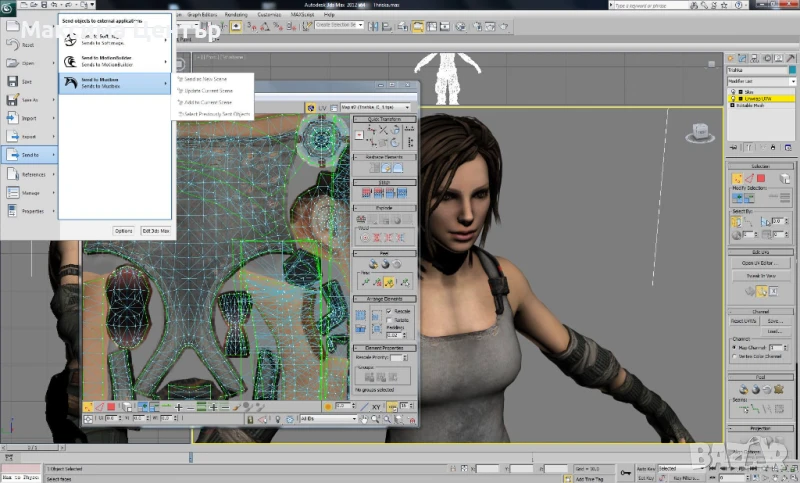Expand the Import submenu arrow

pos(52,118)
